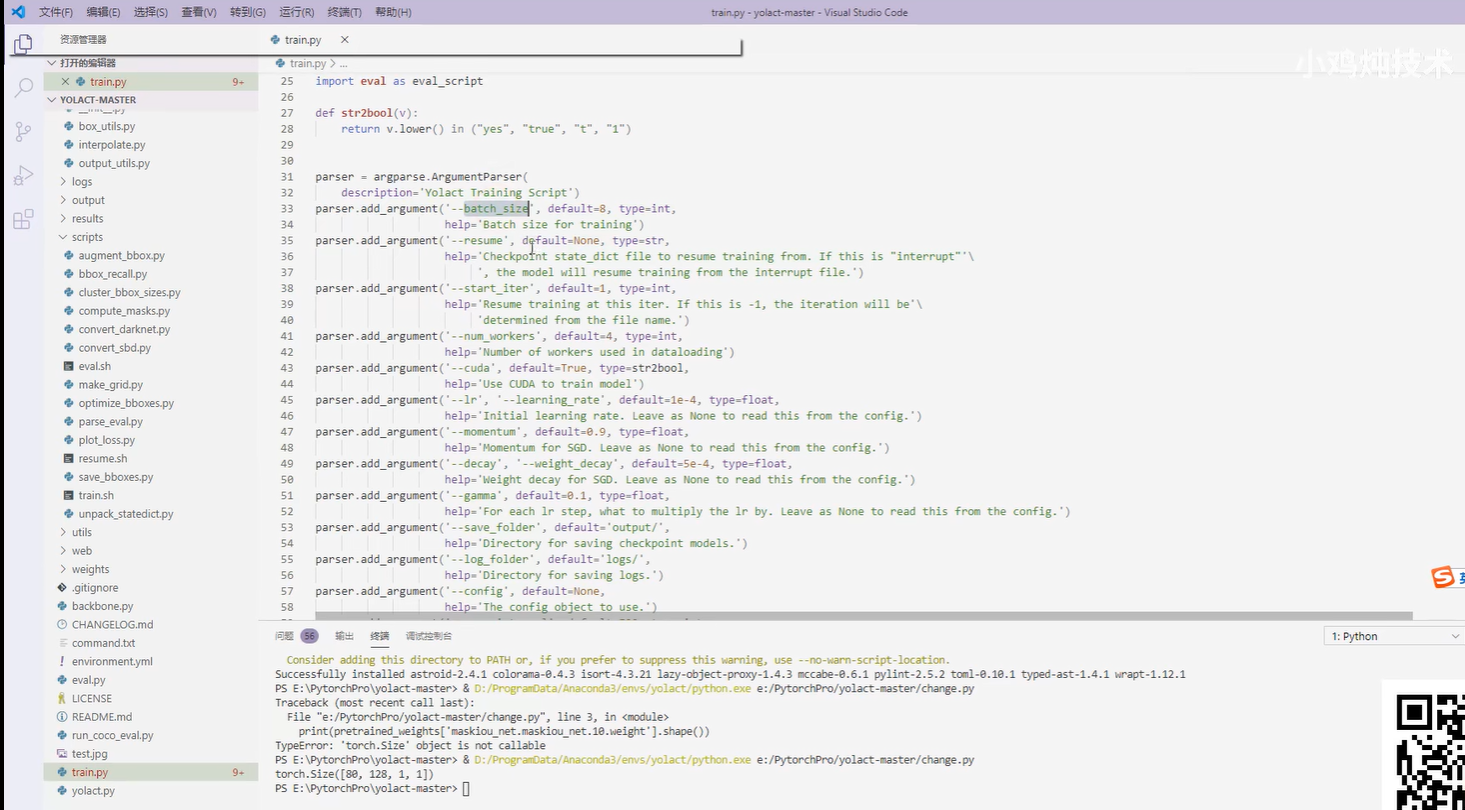
Task: Open the 编辑(E) menu
Action: tap(103, 12)
